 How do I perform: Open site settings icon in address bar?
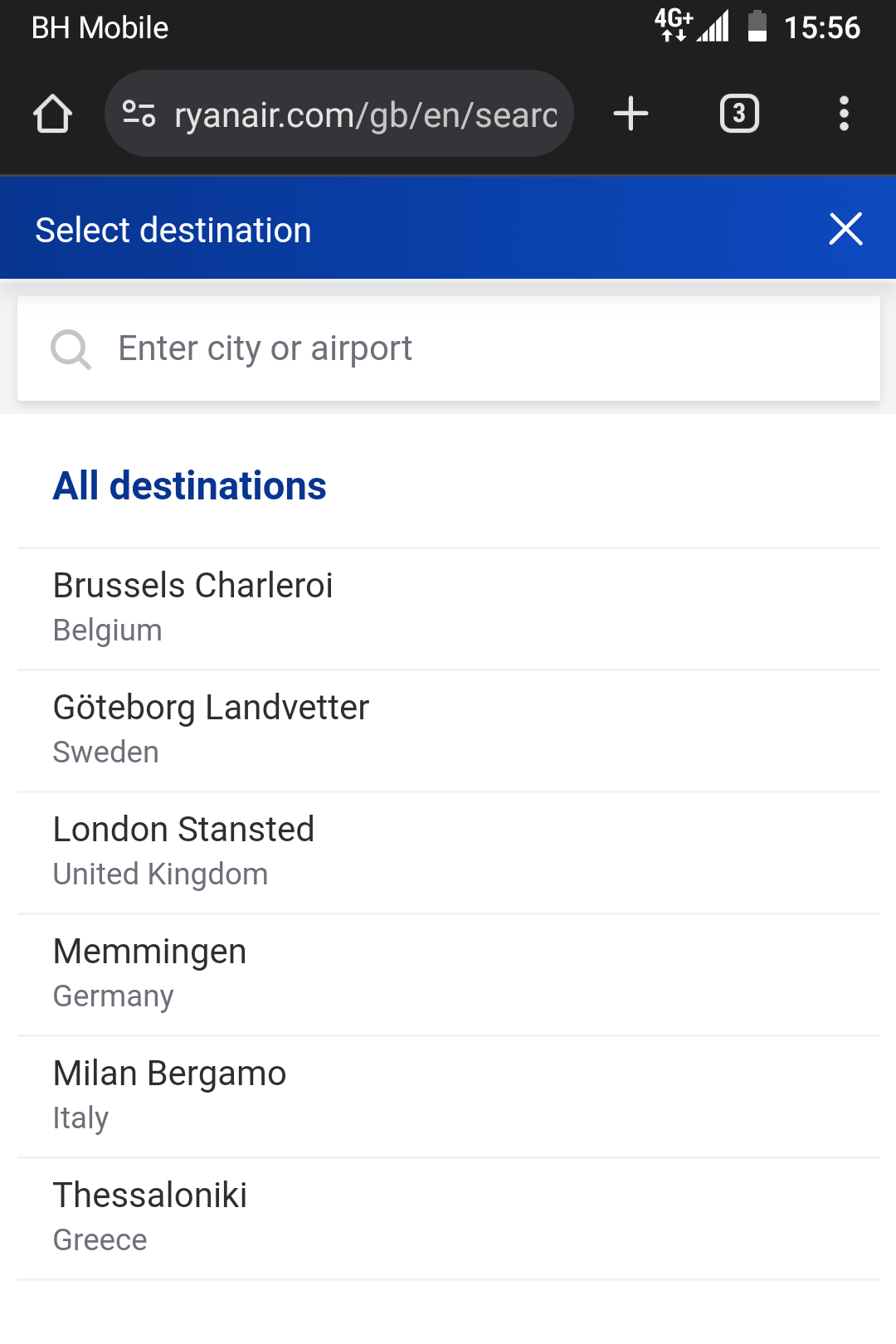(x=139, y=114)
